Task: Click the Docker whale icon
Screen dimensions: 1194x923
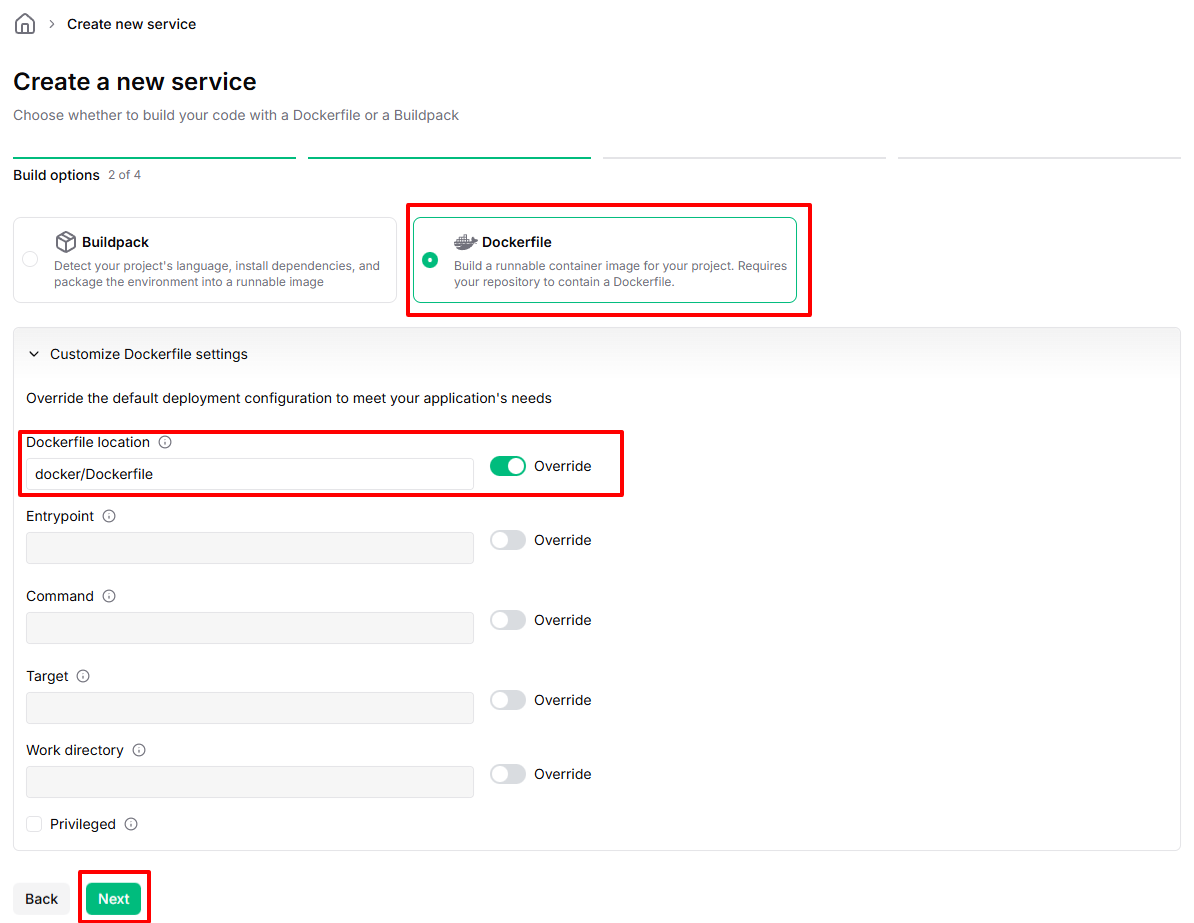Action: 465,242
